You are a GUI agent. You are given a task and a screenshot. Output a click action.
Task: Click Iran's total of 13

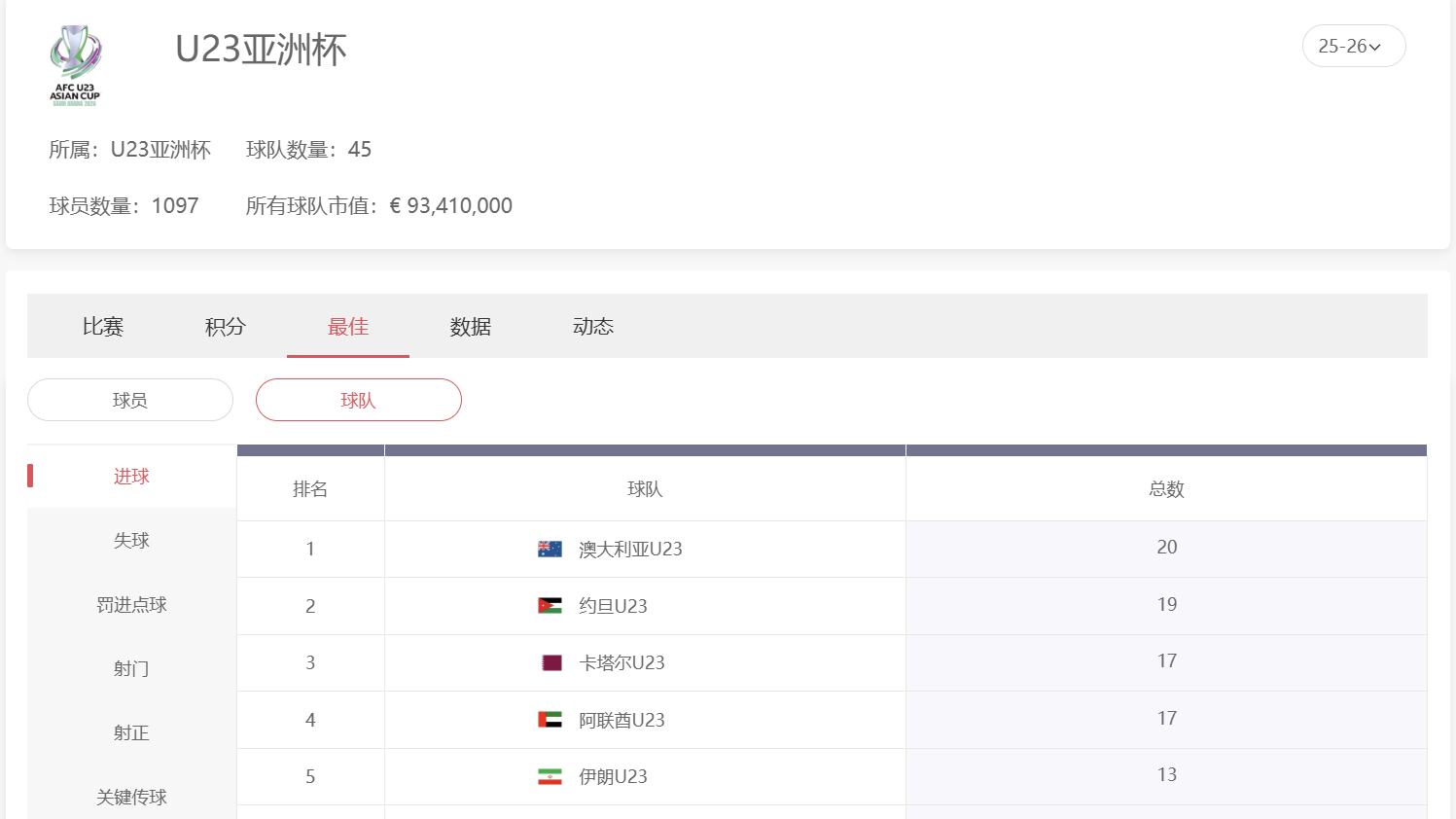pyautogui.click(x=1167, y=774)
